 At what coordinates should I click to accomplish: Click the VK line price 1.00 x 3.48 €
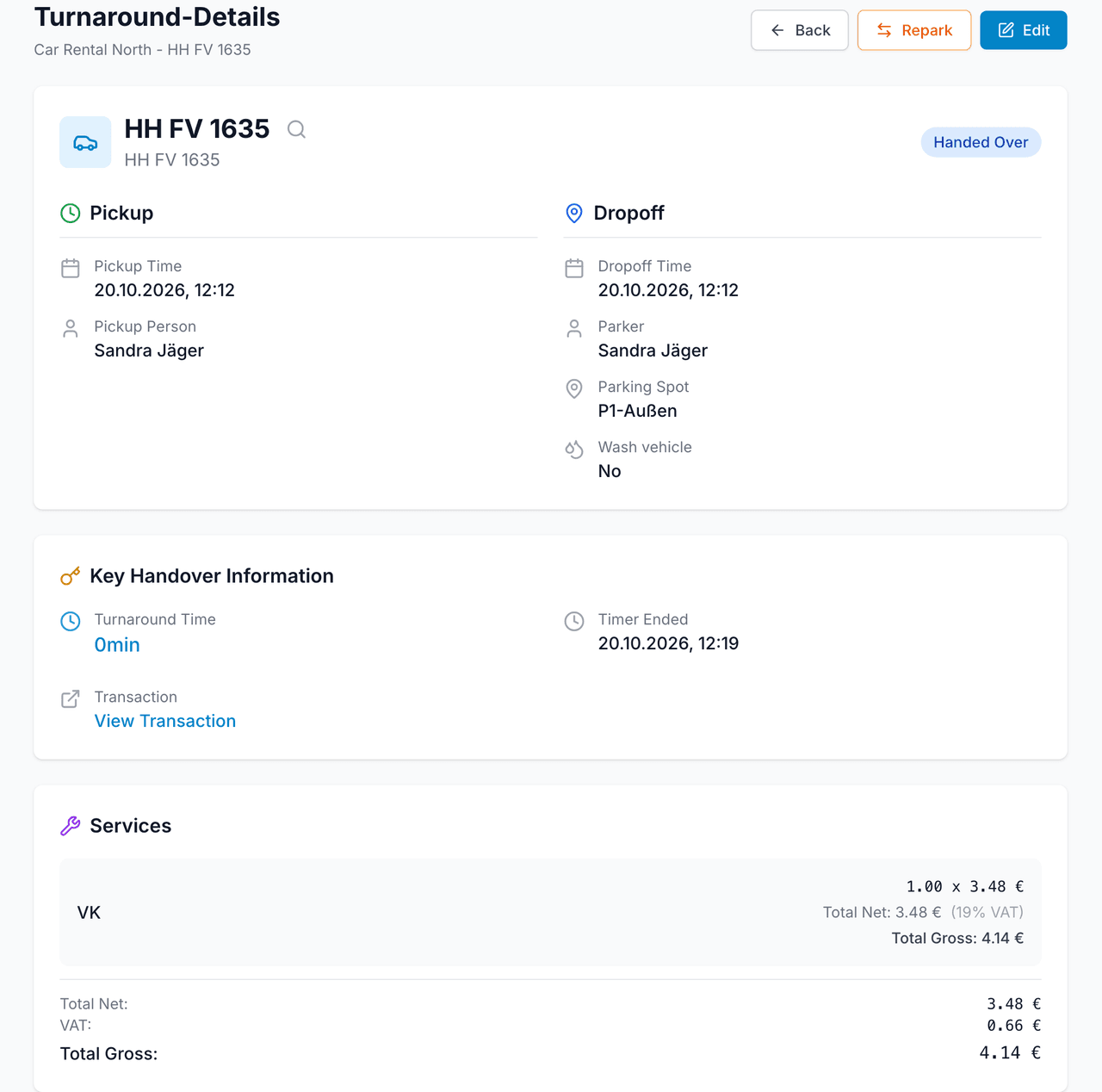pos(965,886)
